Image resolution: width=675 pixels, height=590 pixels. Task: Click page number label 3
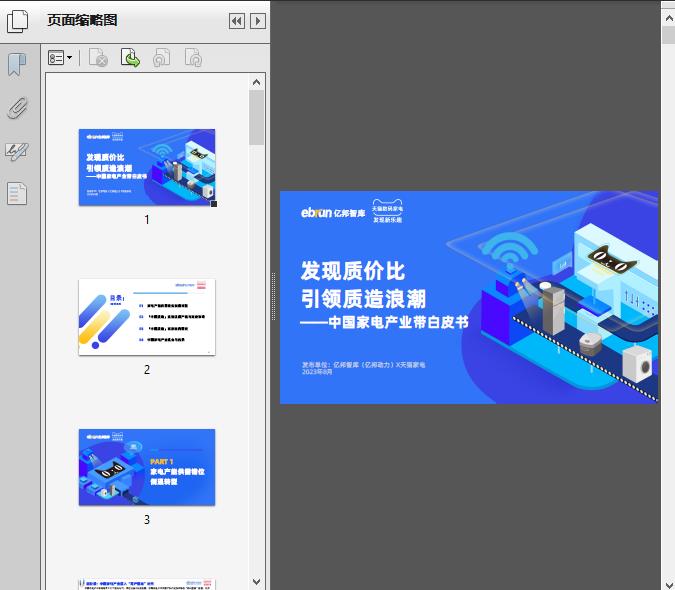tap(147, 519)
